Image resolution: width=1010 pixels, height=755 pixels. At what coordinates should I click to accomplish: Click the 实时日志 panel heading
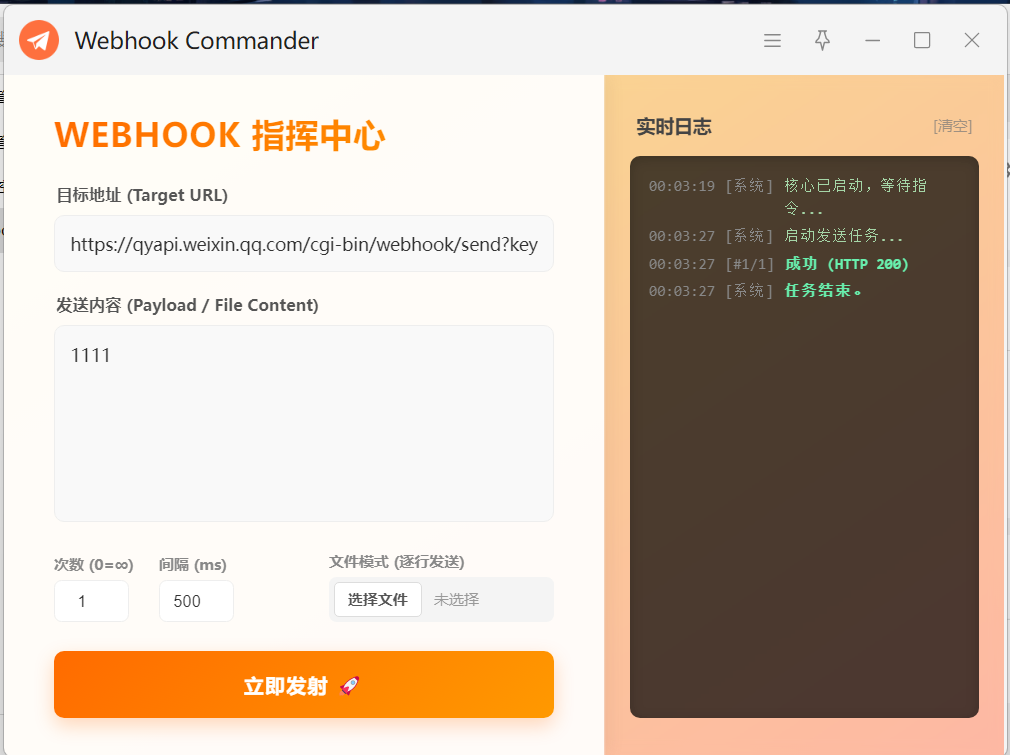coord(674,126)
